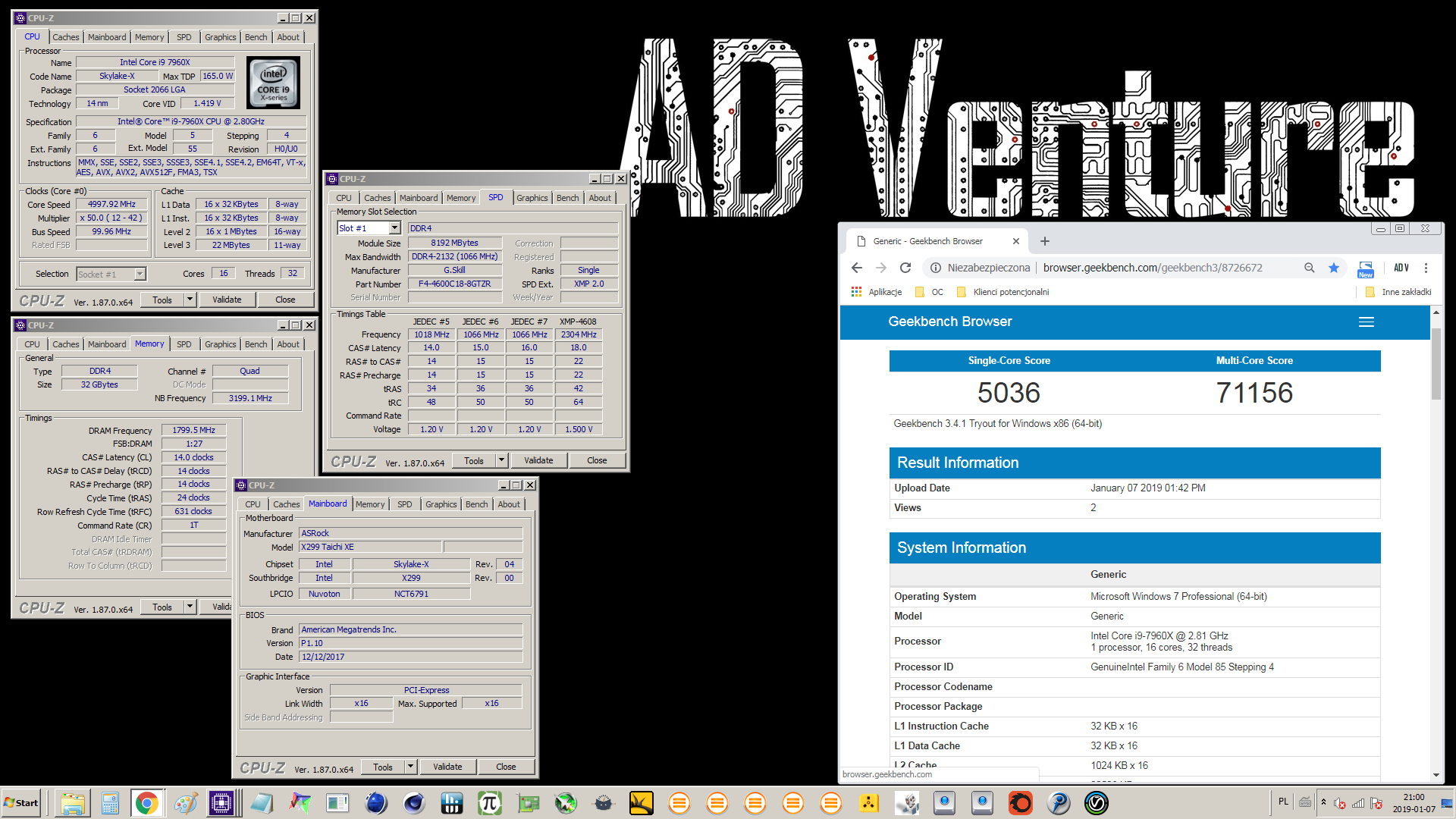Image resolution: width=1456 pixels, height=819 pixels.
Task: Open the yellow landscape taskbar icon
Action: (x=642, y=803)
